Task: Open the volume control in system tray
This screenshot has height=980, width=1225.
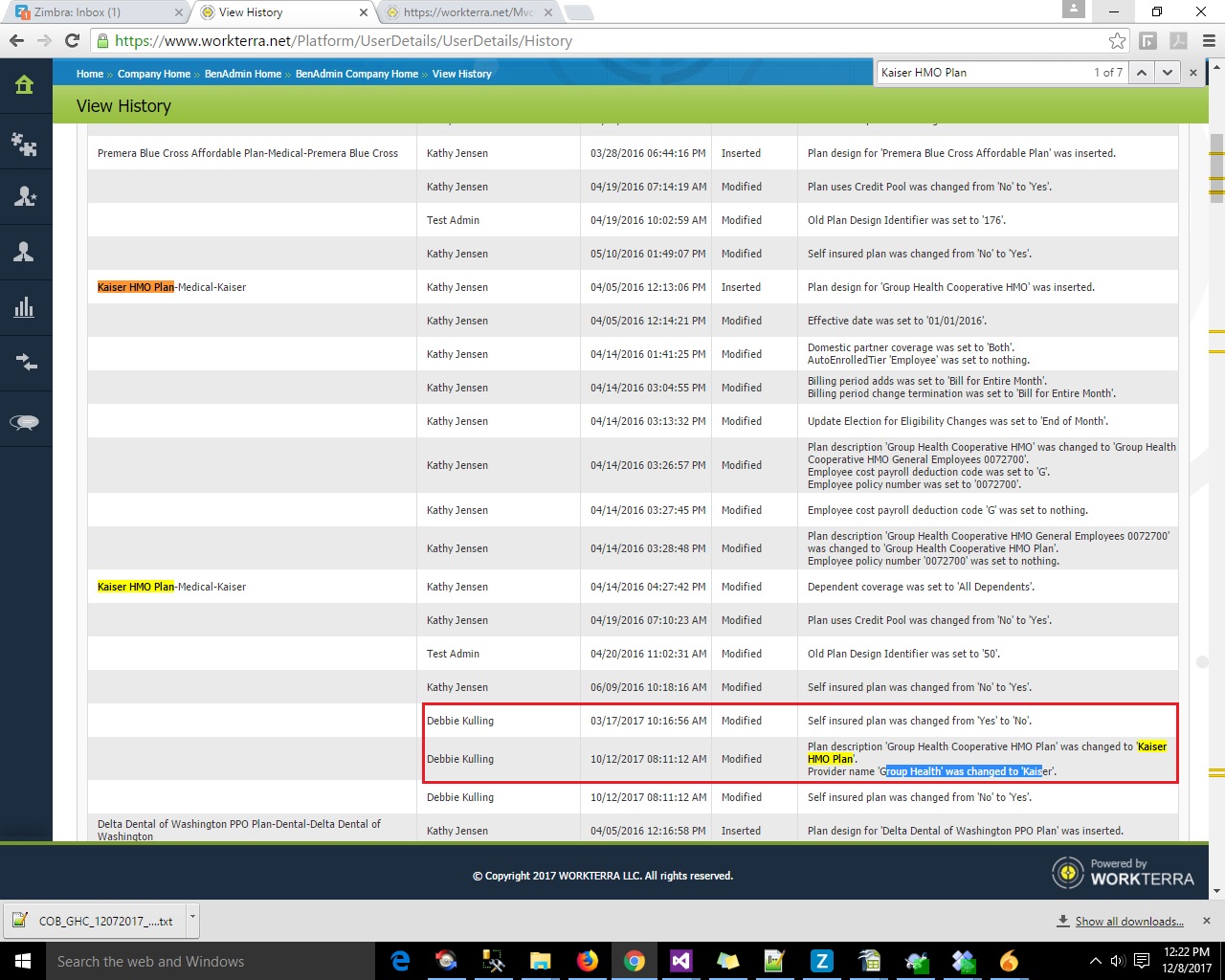Action: click(x=1117, y=961)
